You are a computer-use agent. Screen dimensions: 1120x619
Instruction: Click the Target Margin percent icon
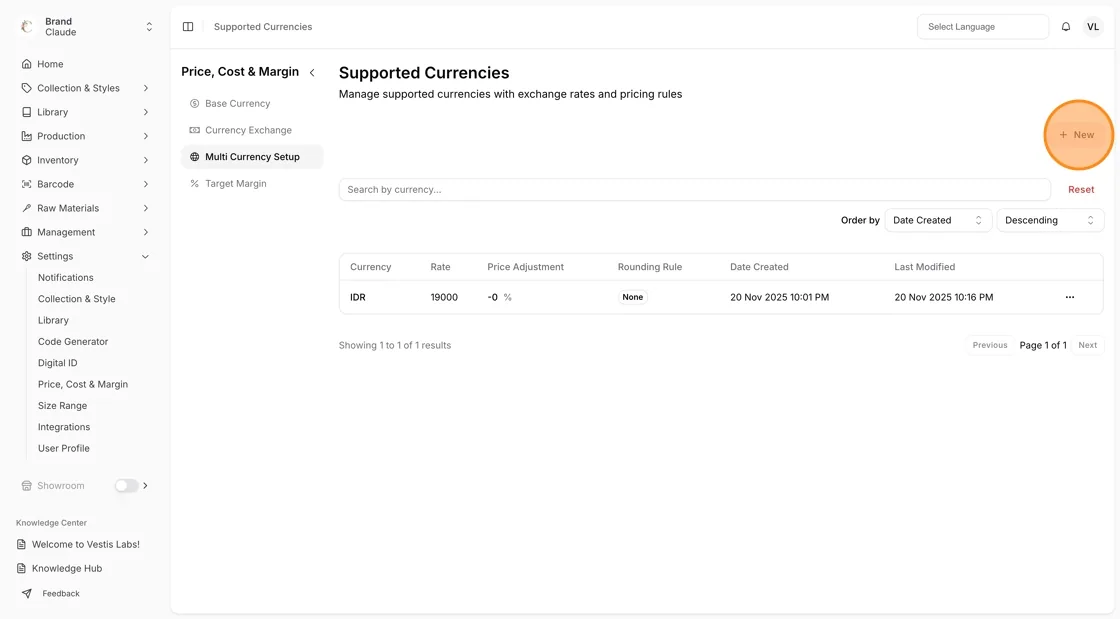click(x=194, y=183)
